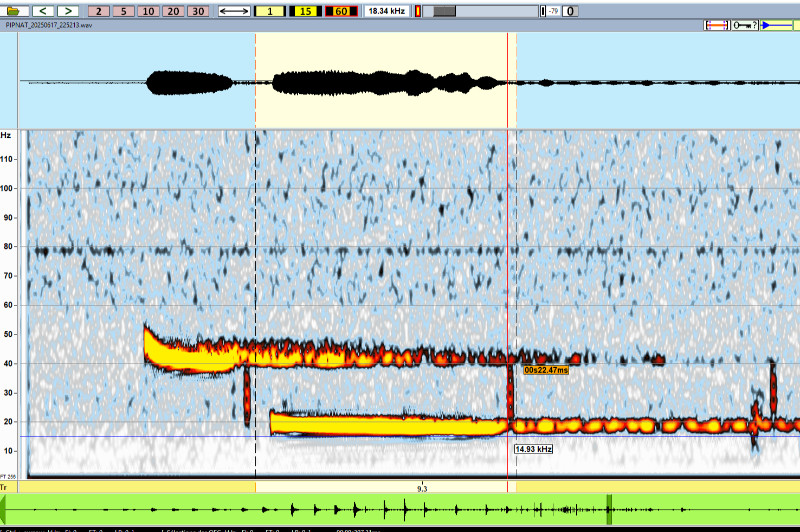The height and width of the screenshot is (532, 800).
Task: Toggle the yellow 15 button
Action: pyautogui.click(x=305, y=11)
